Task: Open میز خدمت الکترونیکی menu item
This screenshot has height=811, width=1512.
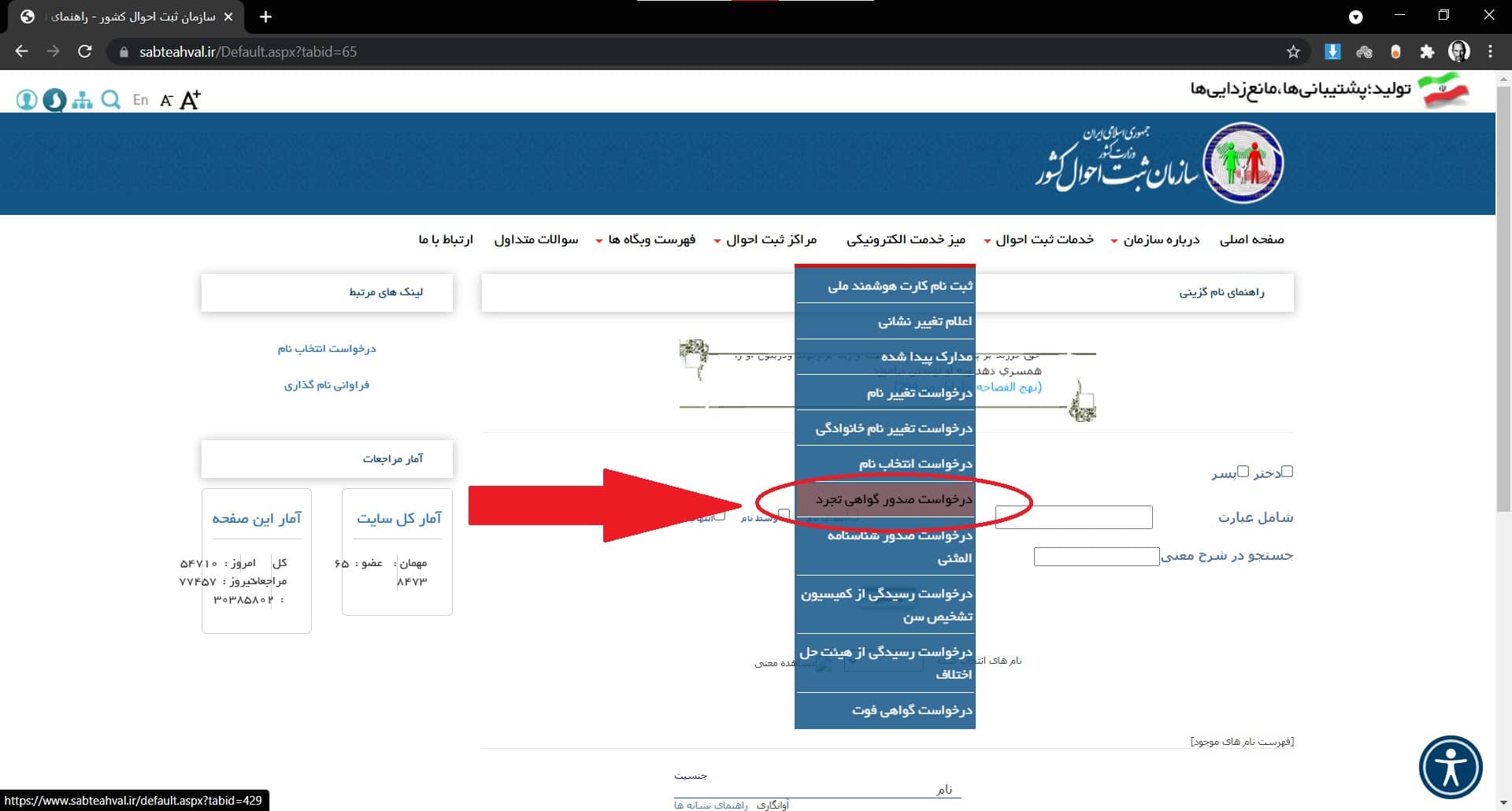Action: (906, 239)
